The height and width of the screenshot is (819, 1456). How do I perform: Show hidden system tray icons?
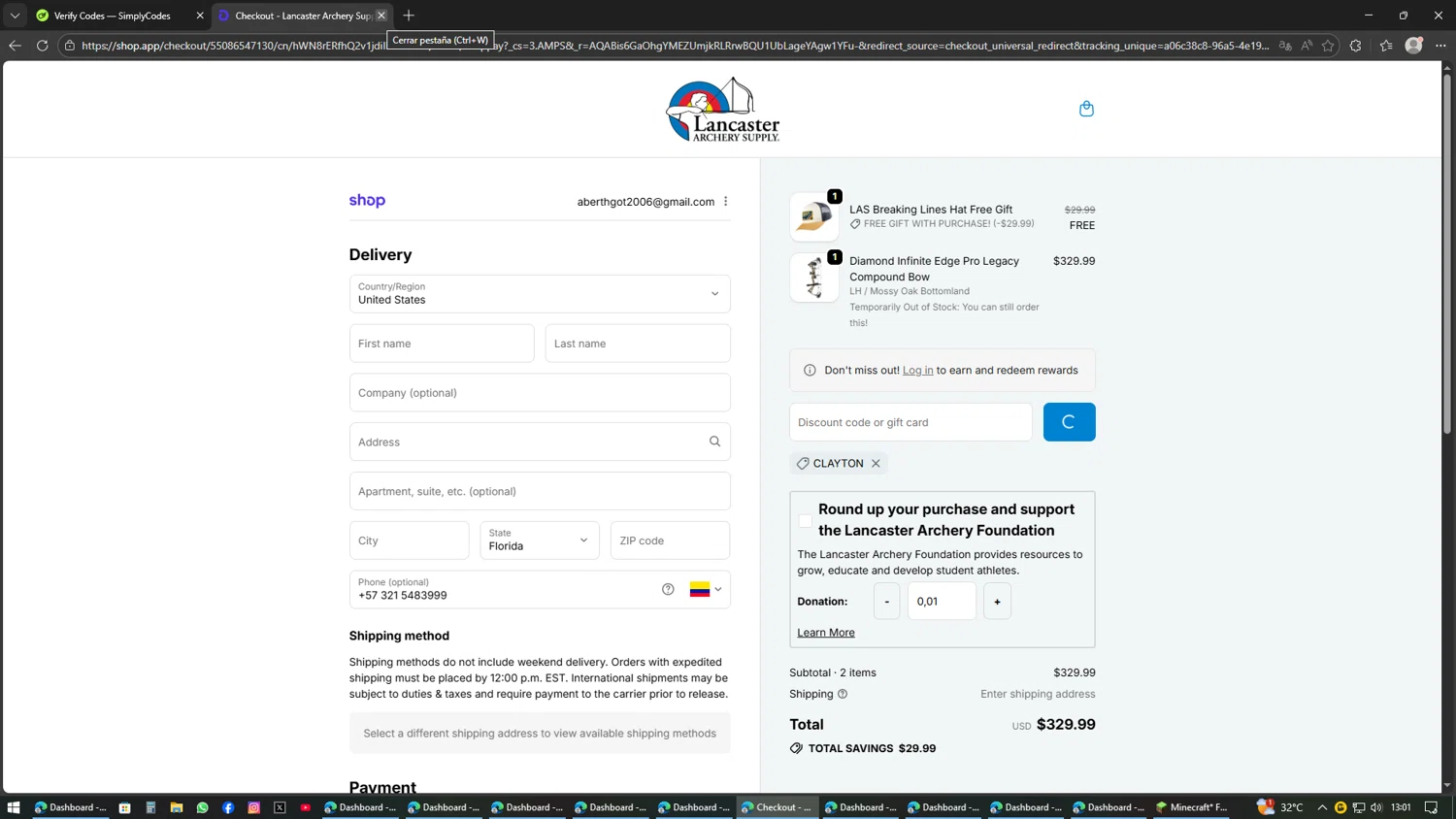(1322, 807)
